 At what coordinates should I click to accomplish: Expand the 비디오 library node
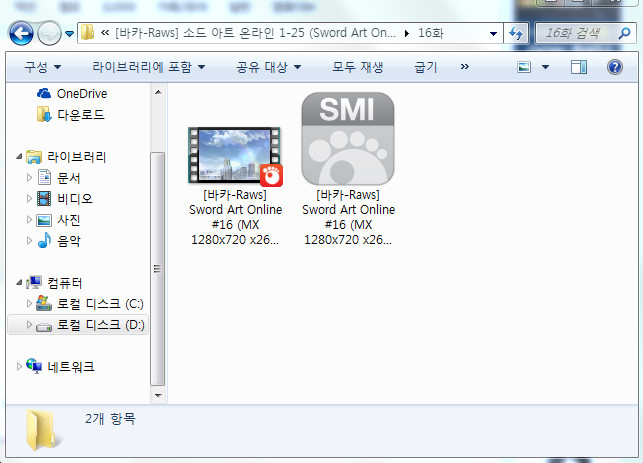(x=29, y=198)
